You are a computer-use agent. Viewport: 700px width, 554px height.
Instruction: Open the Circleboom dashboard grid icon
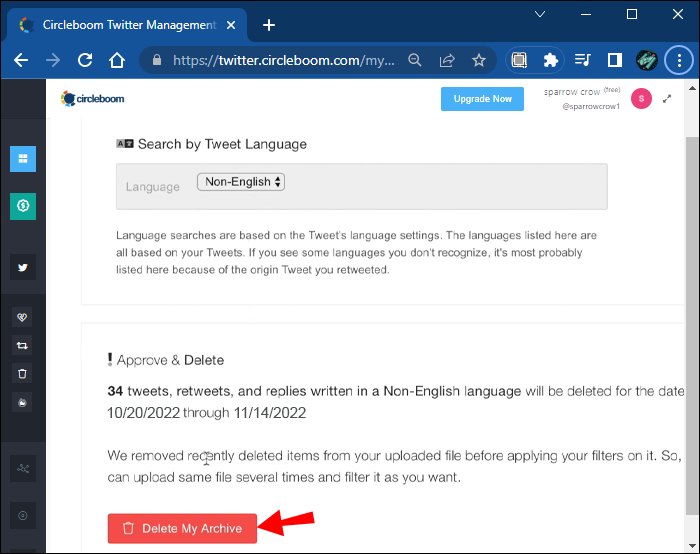[x=23, y=158]
